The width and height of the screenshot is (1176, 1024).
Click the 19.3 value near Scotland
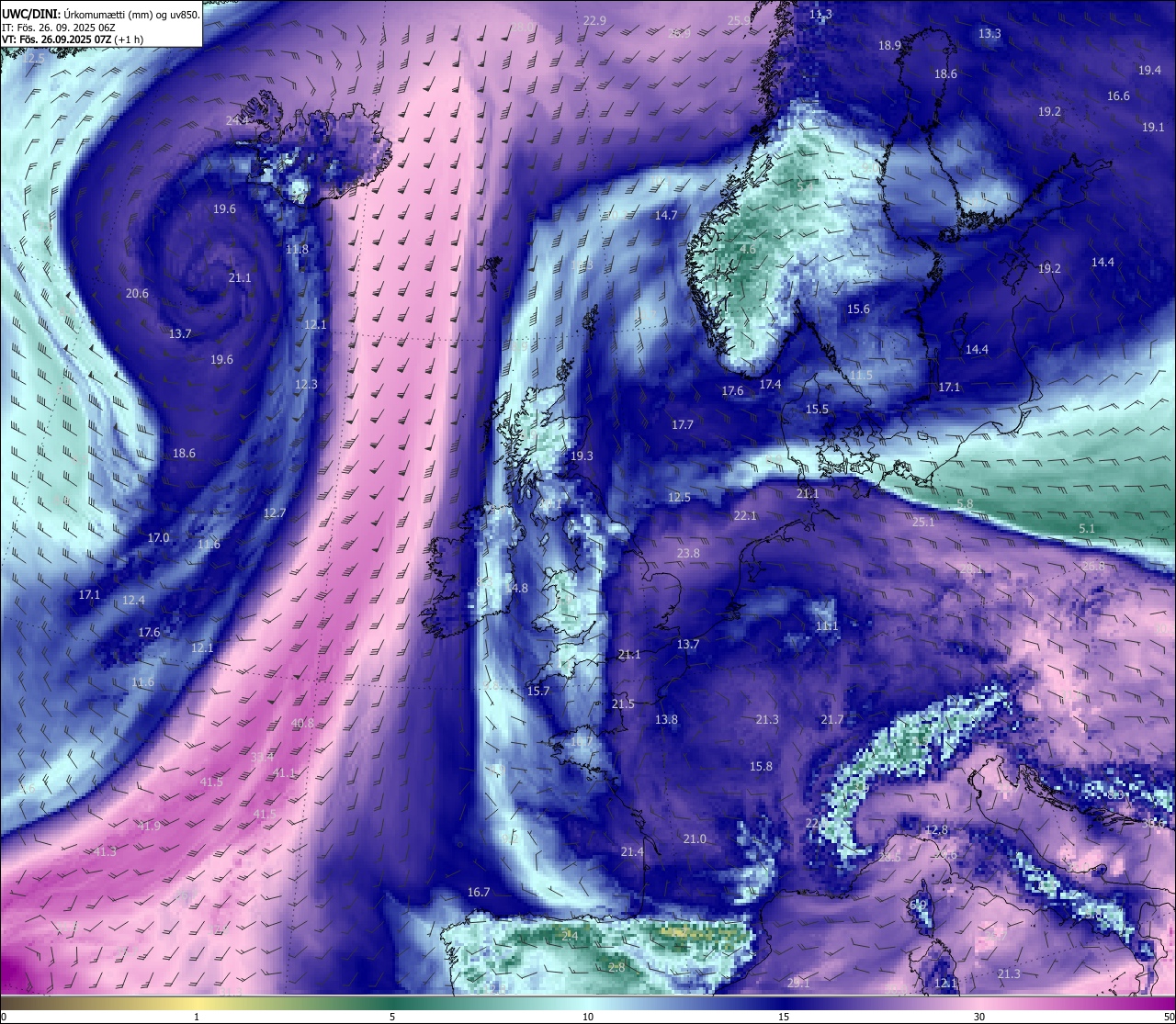(582, 456)
